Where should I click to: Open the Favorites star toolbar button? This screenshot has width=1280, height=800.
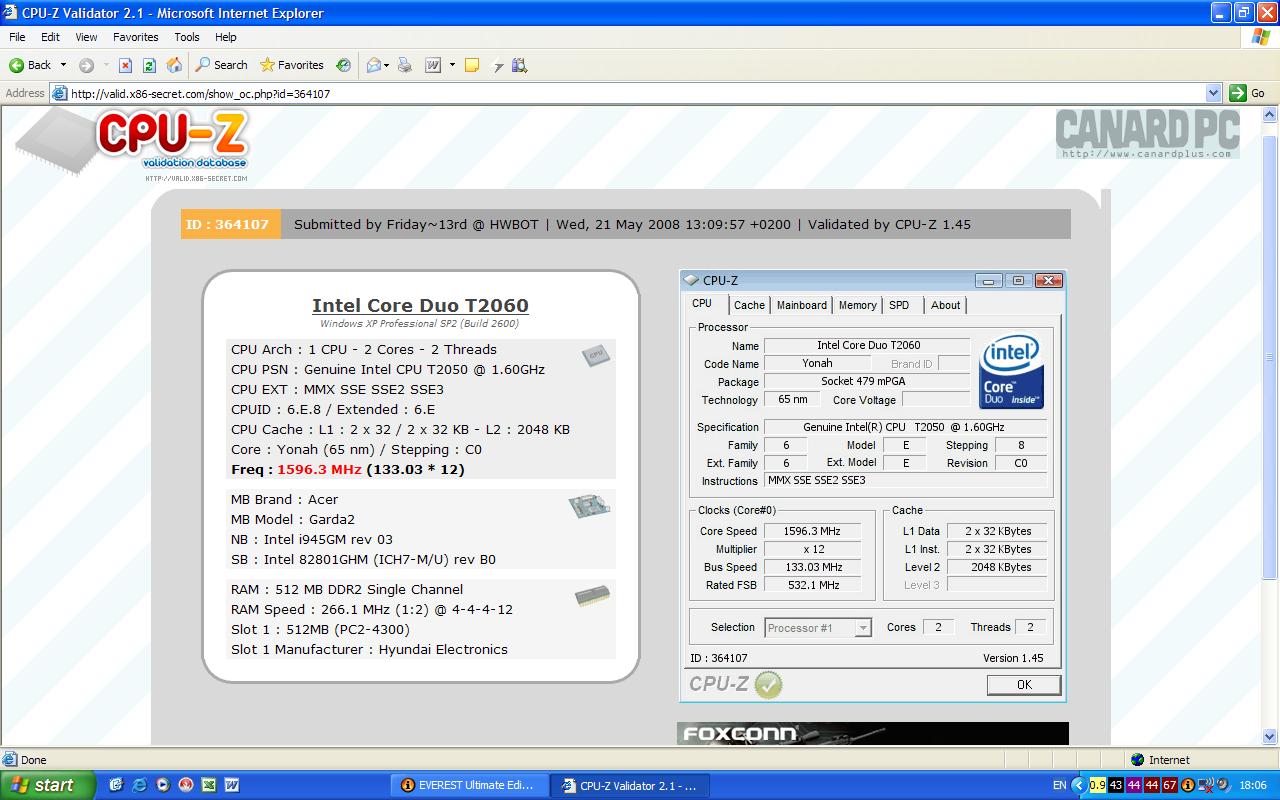click(x=291, y=65)
